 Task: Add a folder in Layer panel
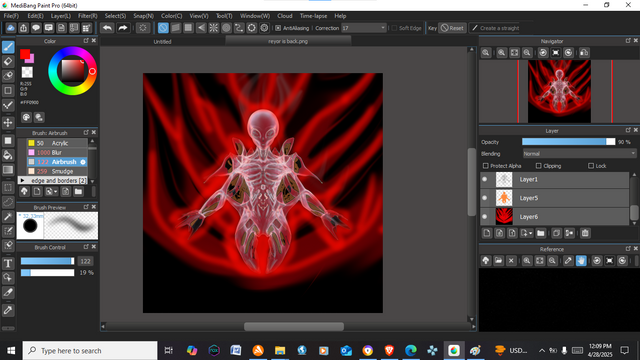(x=541, y=233)
